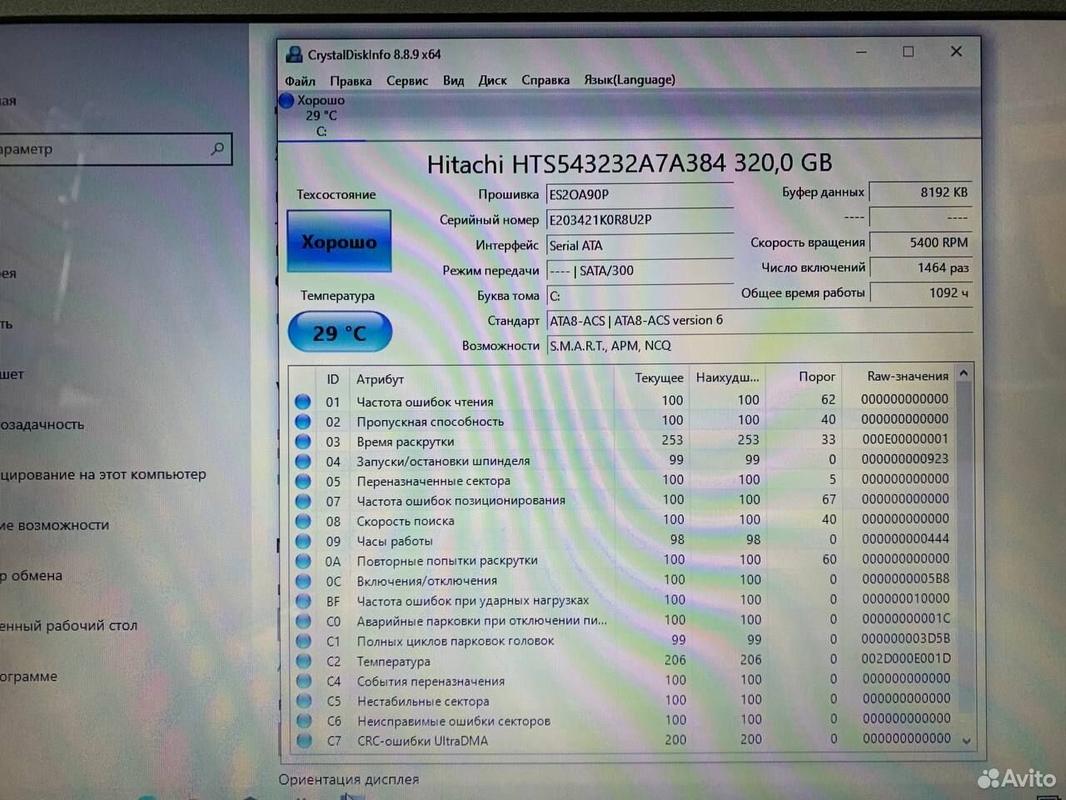This screenshot has height=800, width=1066.
Task: Click the Прошивка field ES2OA90P
Action: [640, 194]
